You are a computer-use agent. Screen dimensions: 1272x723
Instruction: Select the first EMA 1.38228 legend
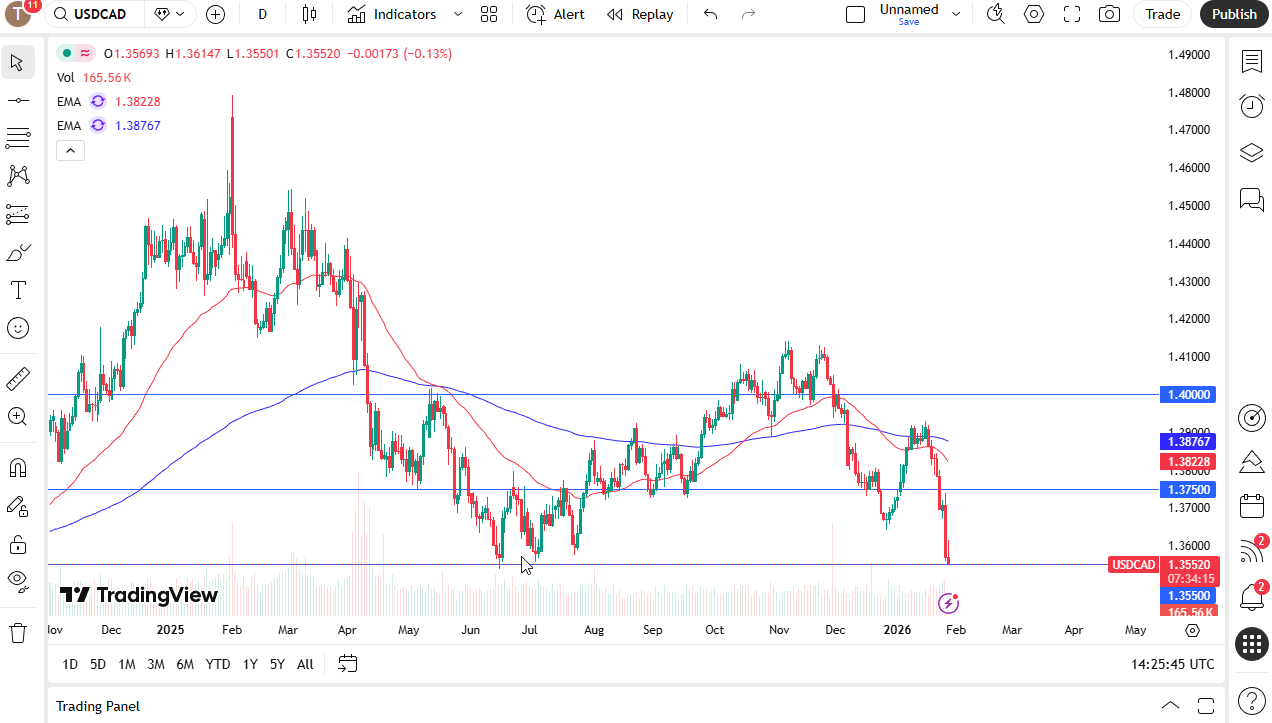click(109, 101)
